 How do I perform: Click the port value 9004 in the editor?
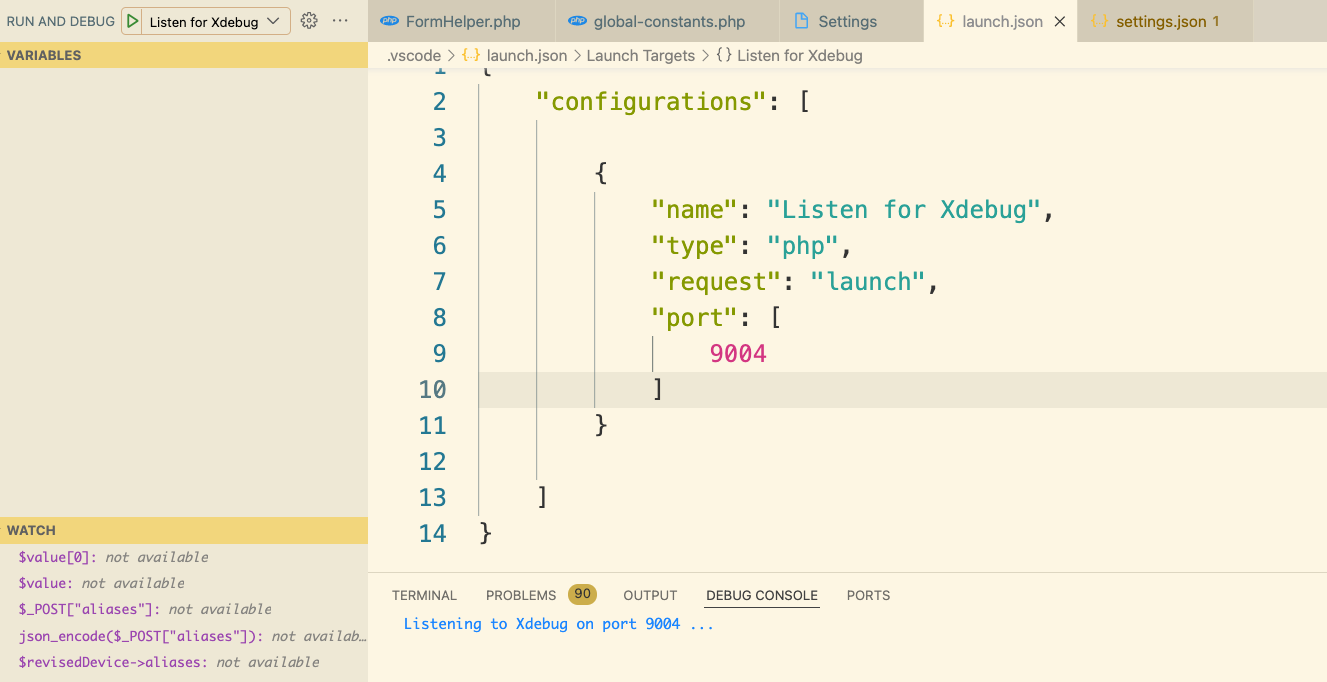tap(738, 353)
